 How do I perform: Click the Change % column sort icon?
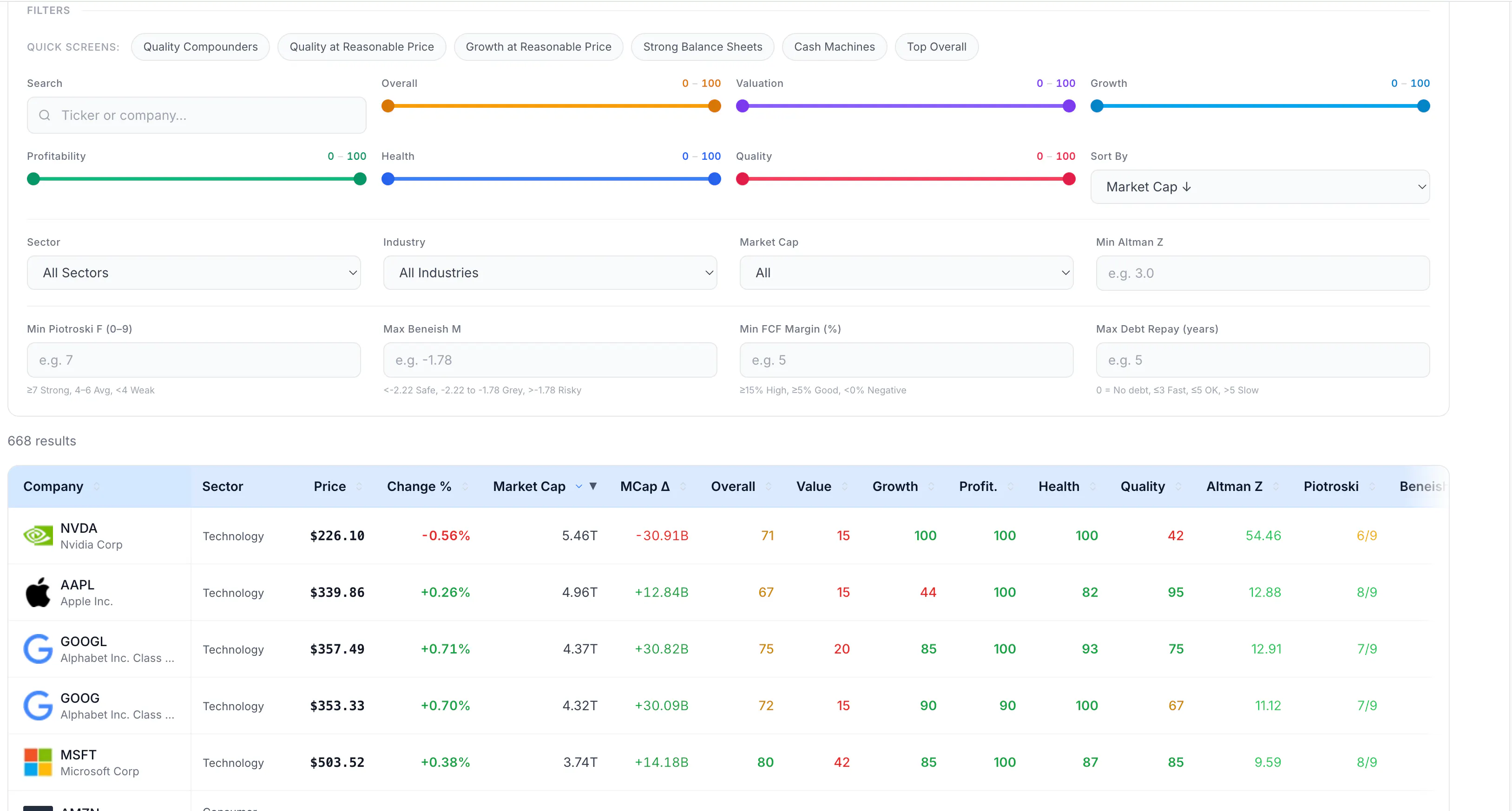[x=465, y=486]
